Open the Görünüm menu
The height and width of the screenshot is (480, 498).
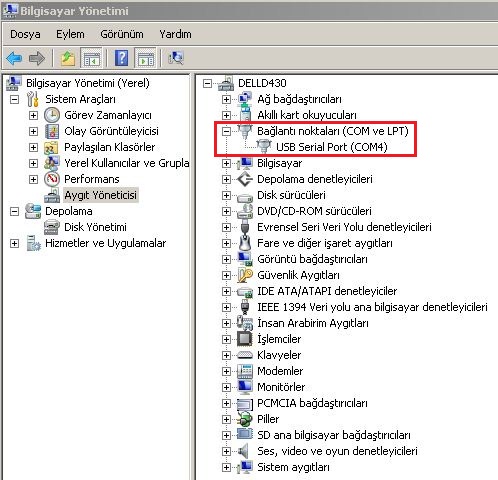(122, 34)
